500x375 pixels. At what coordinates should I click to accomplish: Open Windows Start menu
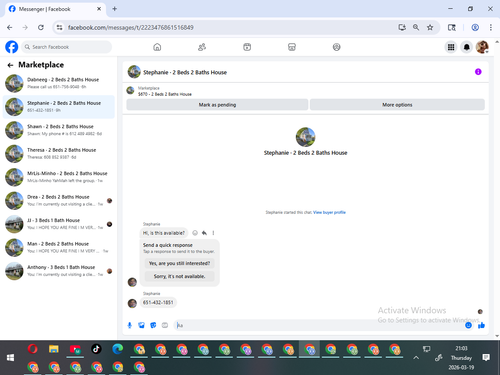(10, 358)
